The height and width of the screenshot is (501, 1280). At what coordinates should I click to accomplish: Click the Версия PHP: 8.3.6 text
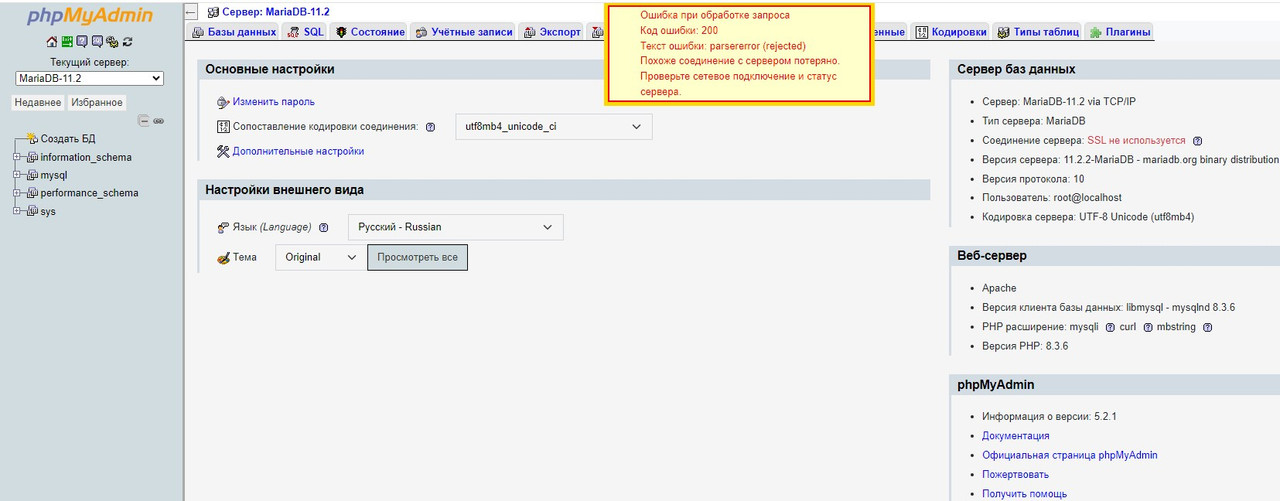(1025, 346)
